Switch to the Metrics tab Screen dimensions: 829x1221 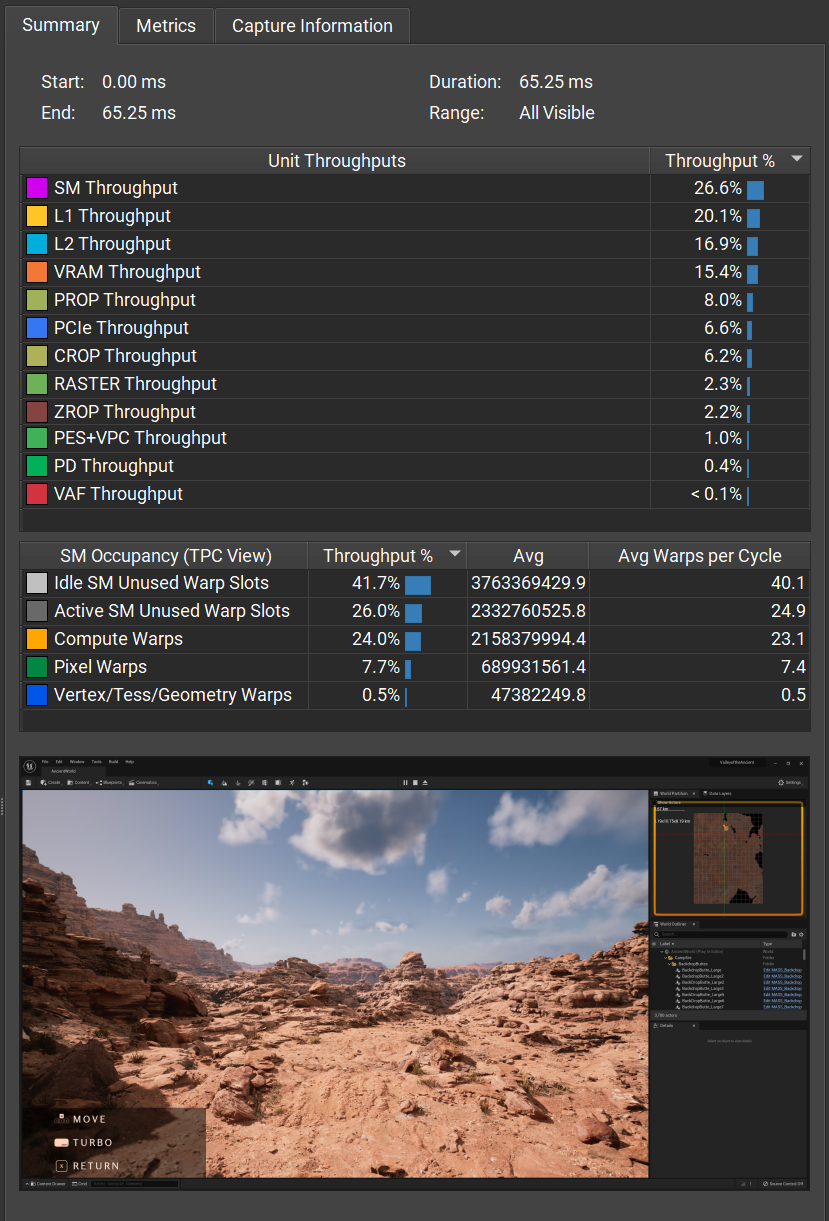166,26
